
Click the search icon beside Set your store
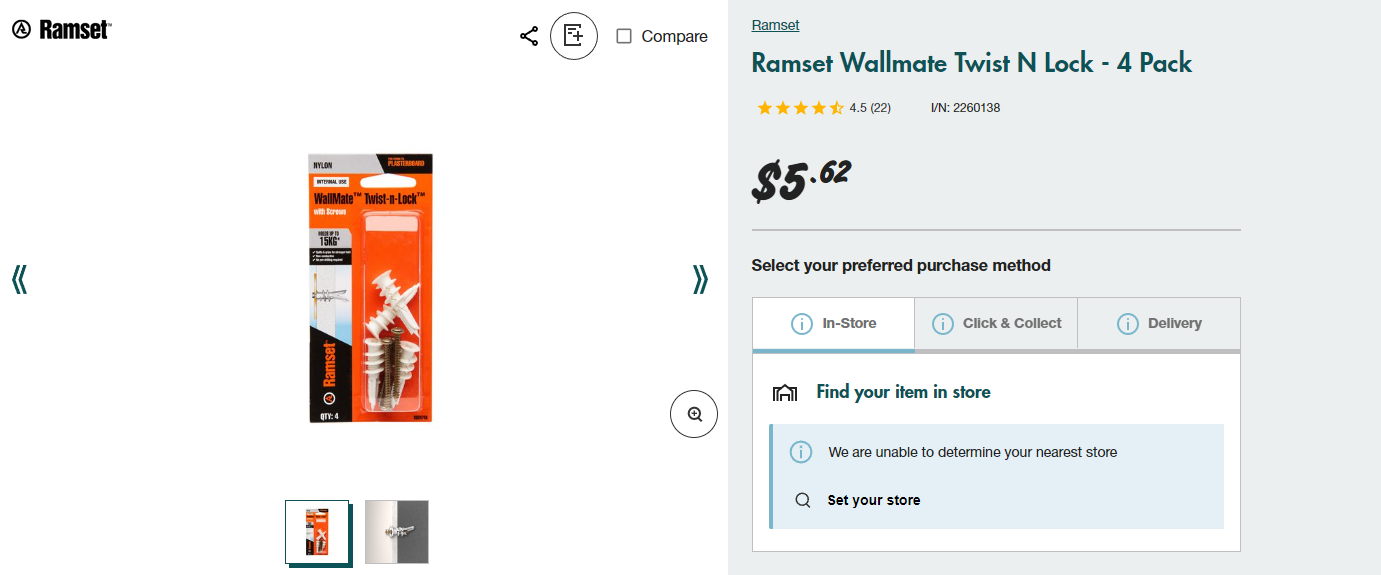click(803, 500)
